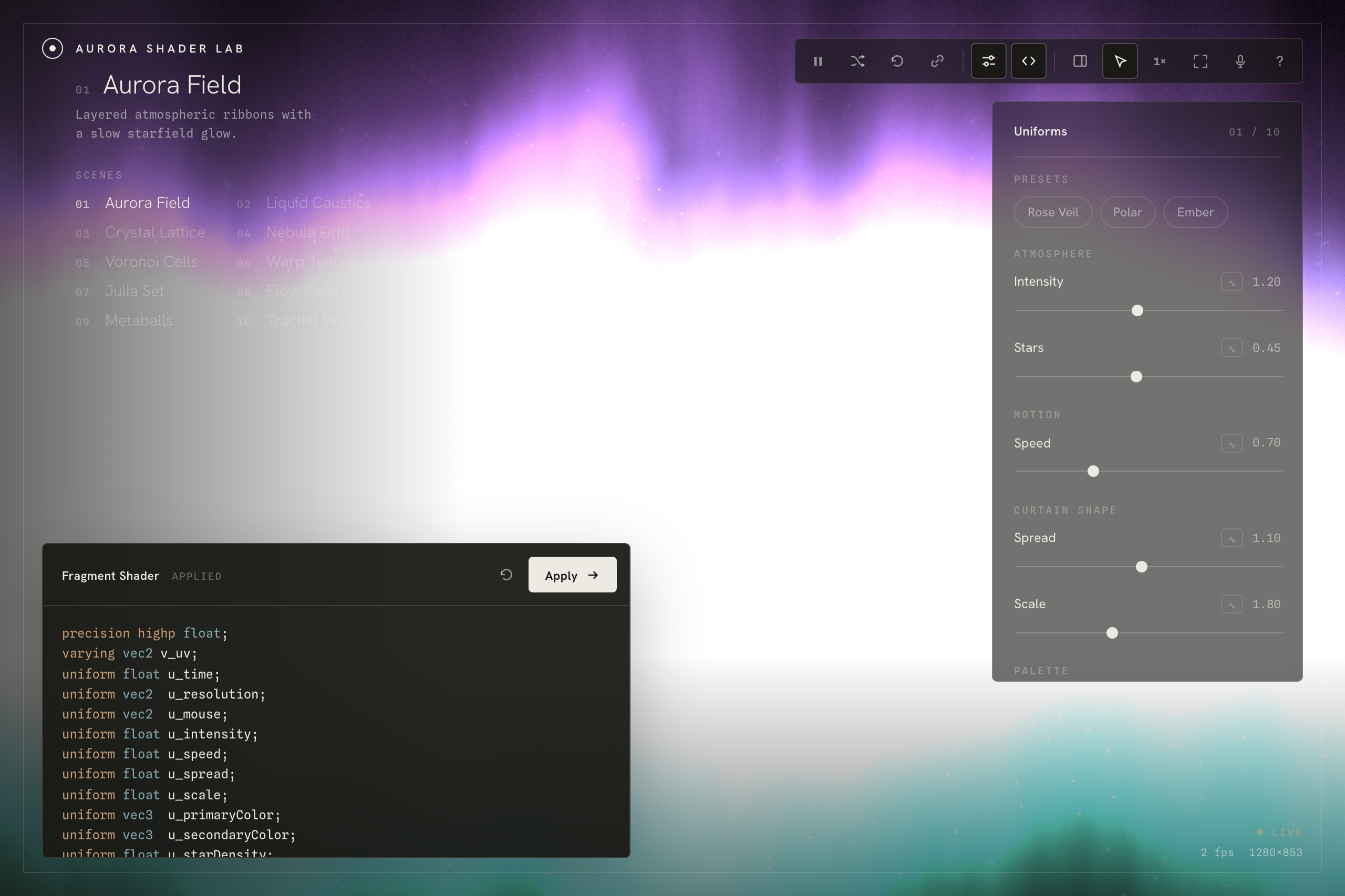1345x896 pixels.
Task: Toggle Intensity wave modulation icon
Action: pyautogui.click(x=1232, y=282)
